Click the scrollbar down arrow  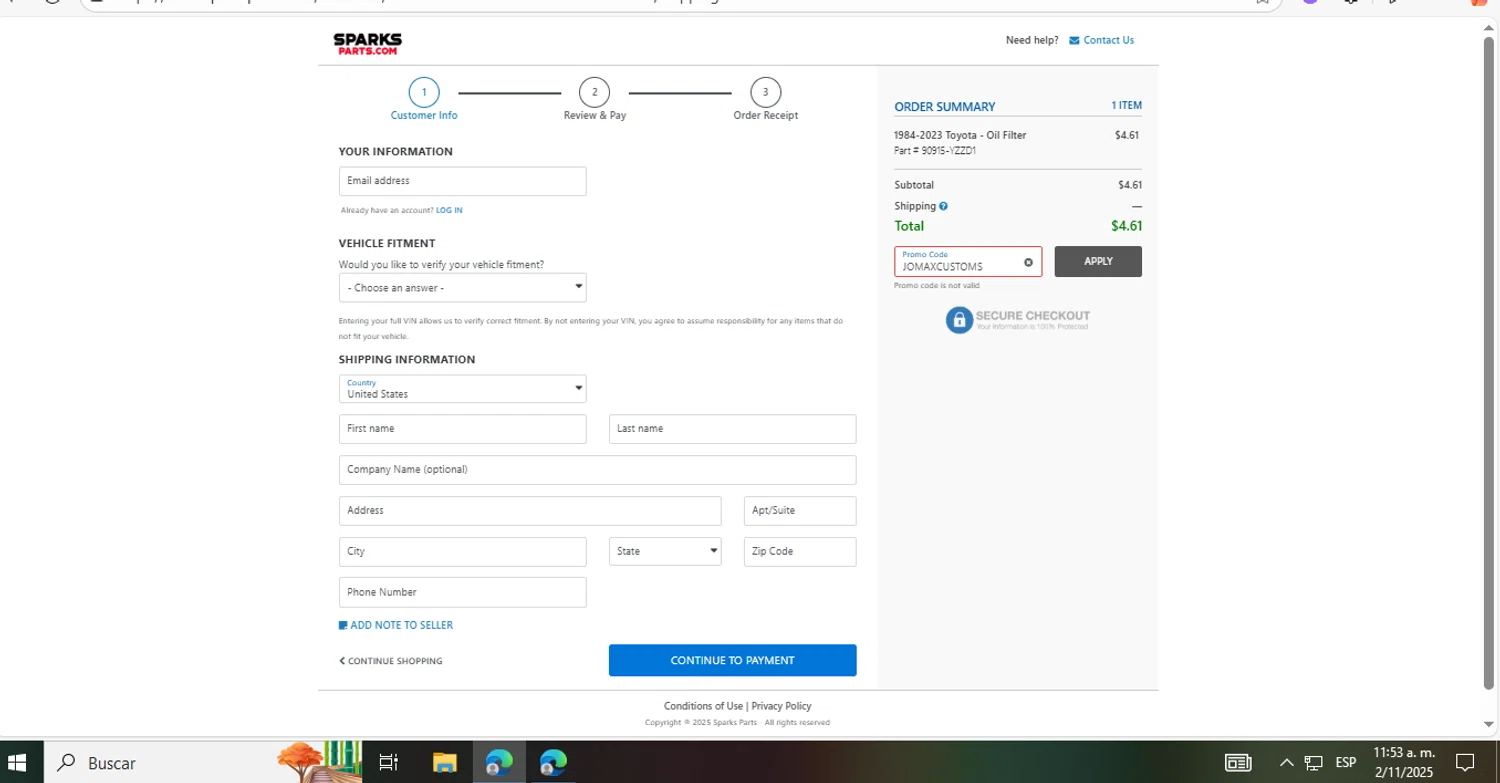click(1489, 725)
